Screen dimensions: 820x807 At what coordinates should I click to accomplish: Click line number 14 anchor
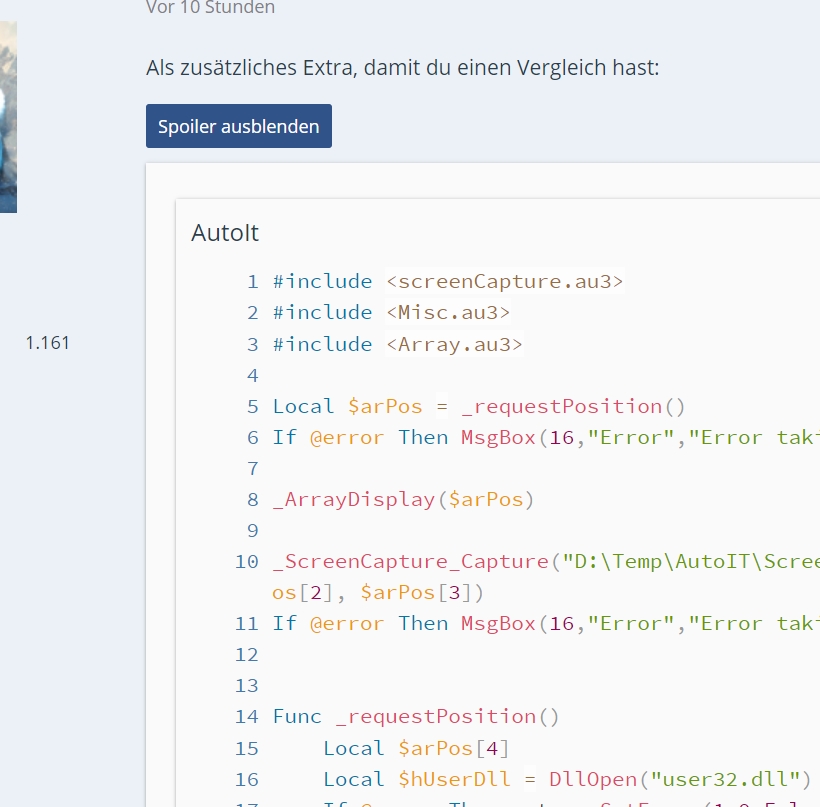(247, 716)
